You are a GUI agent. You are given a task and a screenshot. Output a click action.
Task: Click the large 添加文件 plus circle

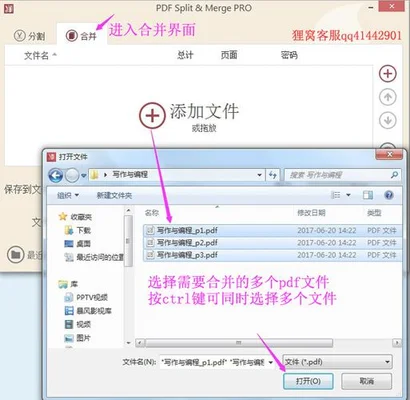pos(152,115)
